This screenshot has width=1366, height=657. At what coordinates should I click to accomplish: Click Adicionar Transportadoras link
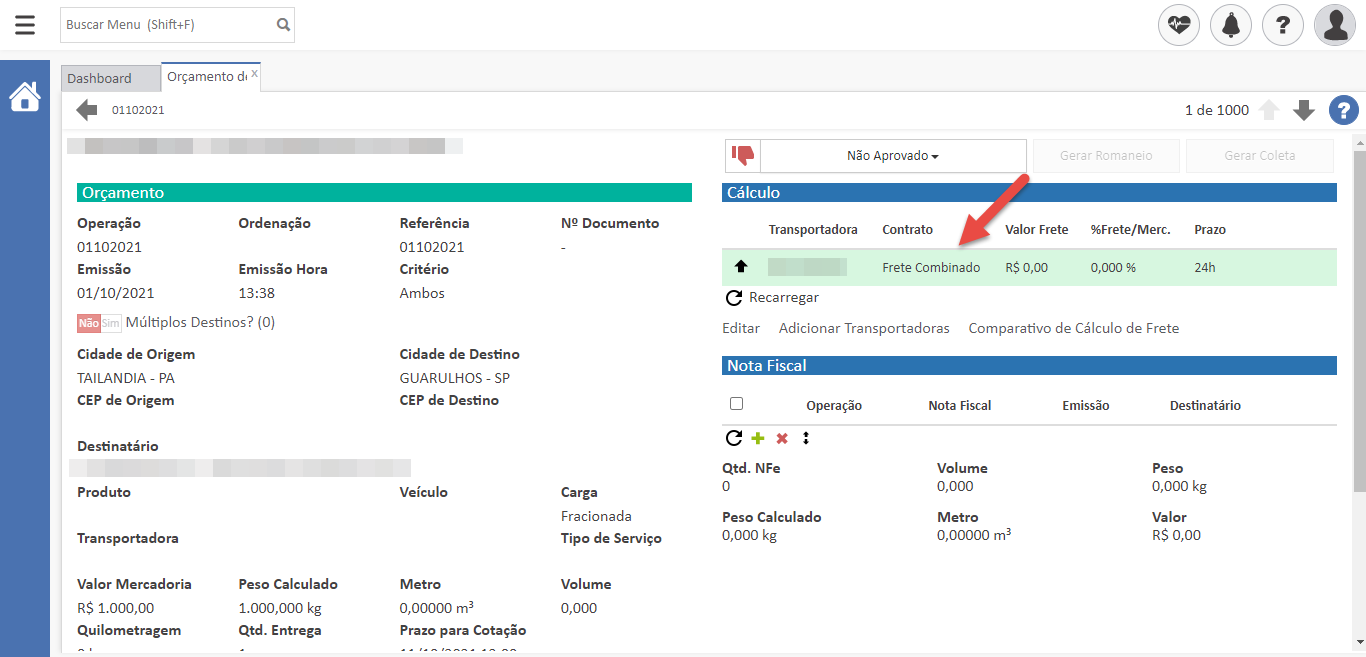click(x=864, y=328)
